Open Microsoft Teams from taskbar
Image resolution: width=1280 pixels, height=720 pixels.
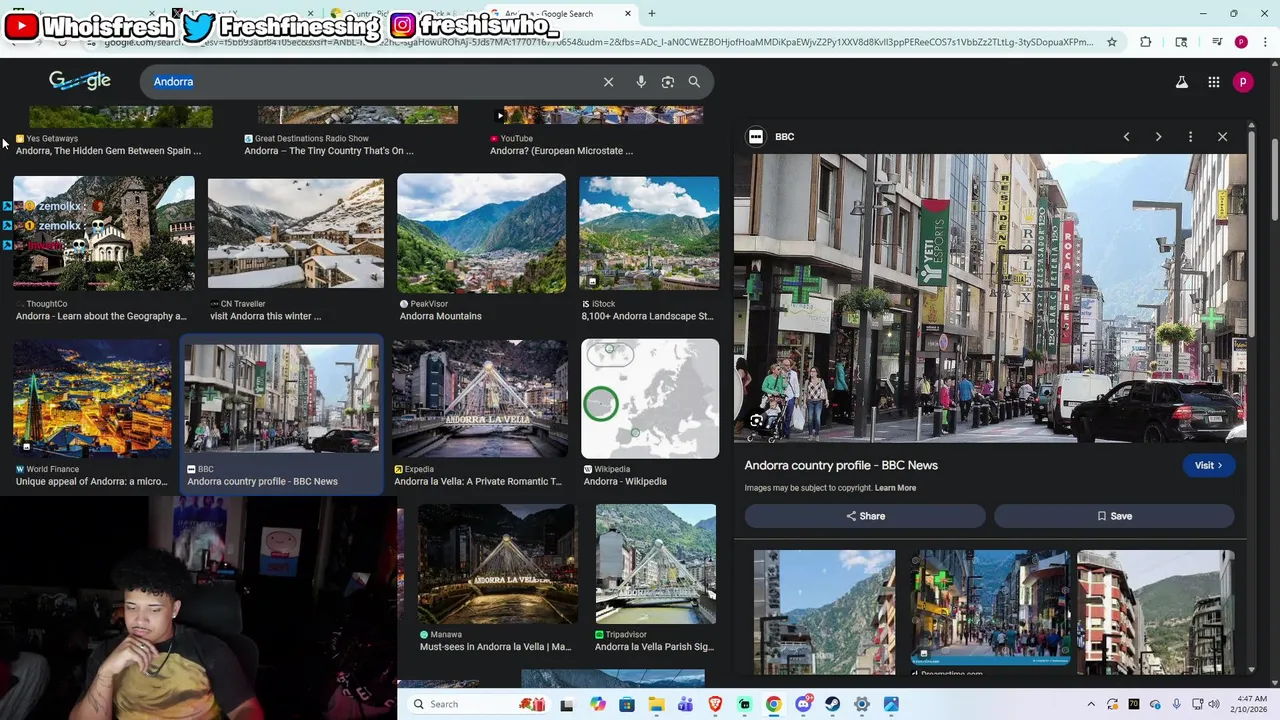click(686, 704)
